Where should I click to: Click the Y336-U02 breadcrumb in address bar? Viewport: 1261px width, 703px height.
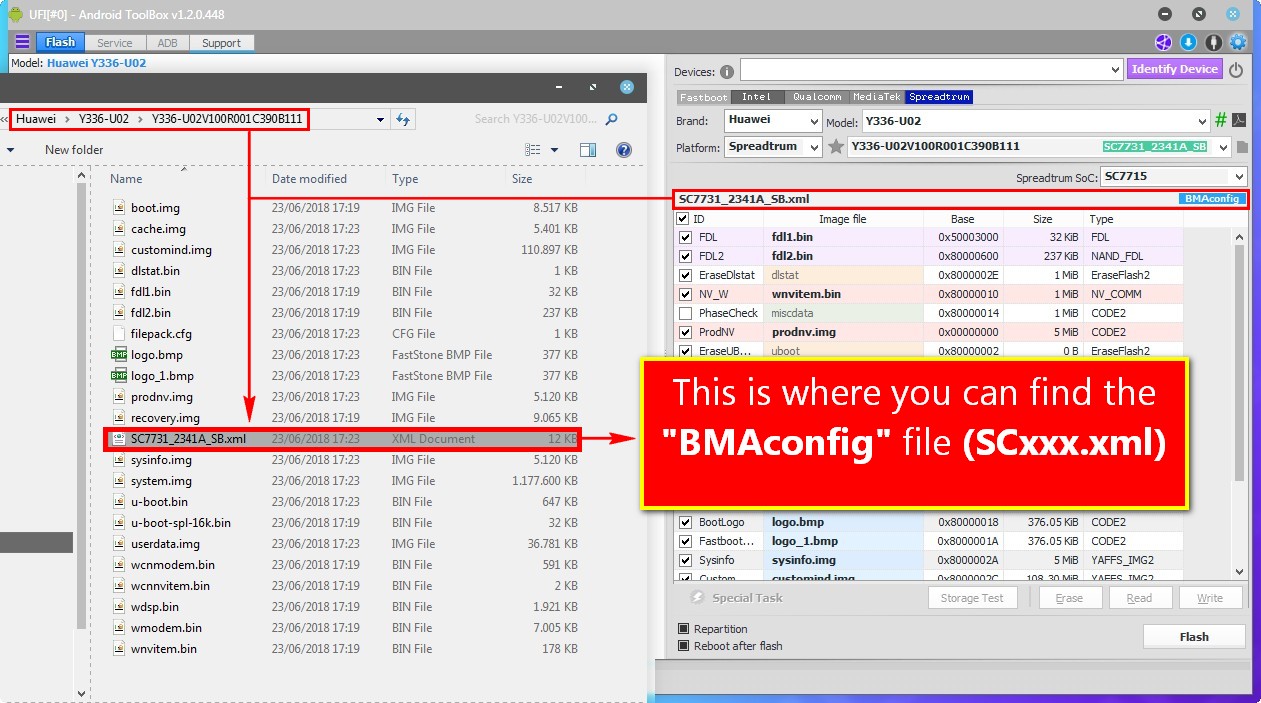105,119
